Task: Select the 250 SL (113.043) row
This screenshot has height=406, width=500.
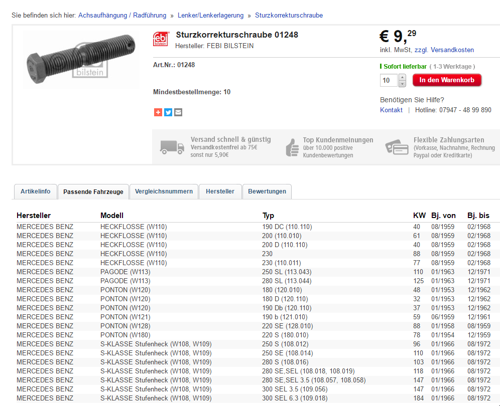Action: coord(256,272)
